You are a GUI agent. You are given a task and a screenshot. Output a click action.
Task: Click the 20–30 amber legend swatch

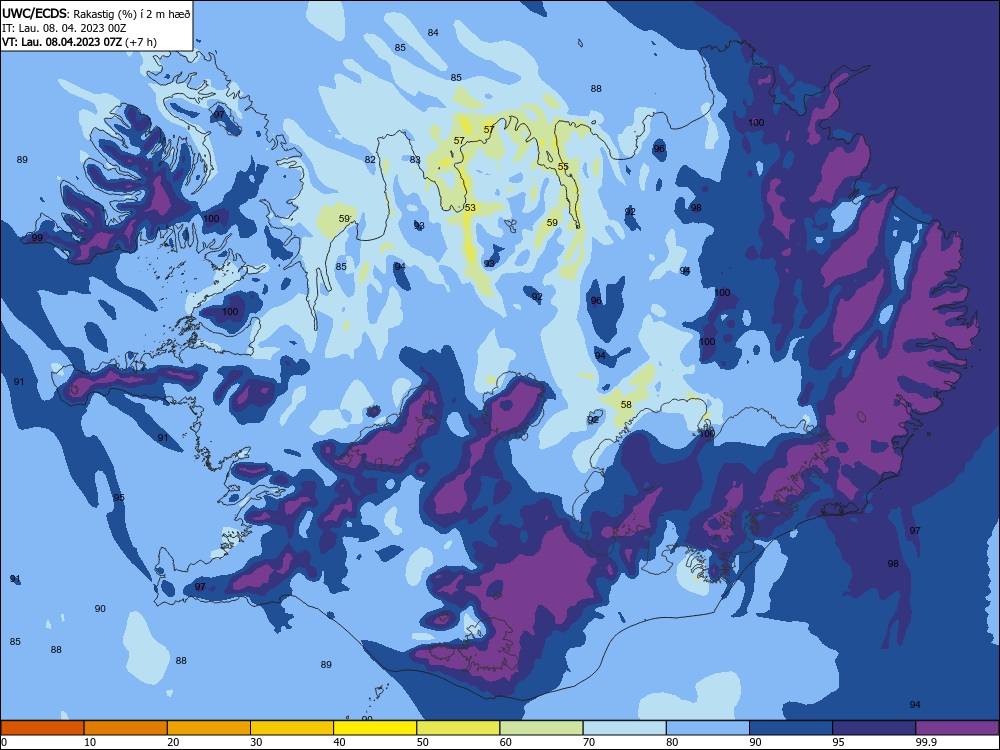(x=209, y=728)
